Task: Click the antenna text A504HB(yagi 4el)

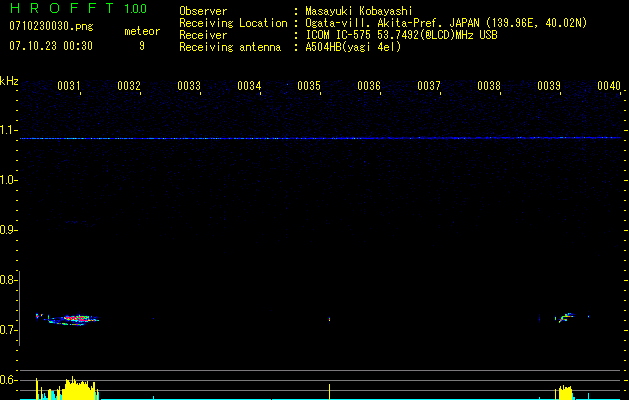Action: click(353, 47)
